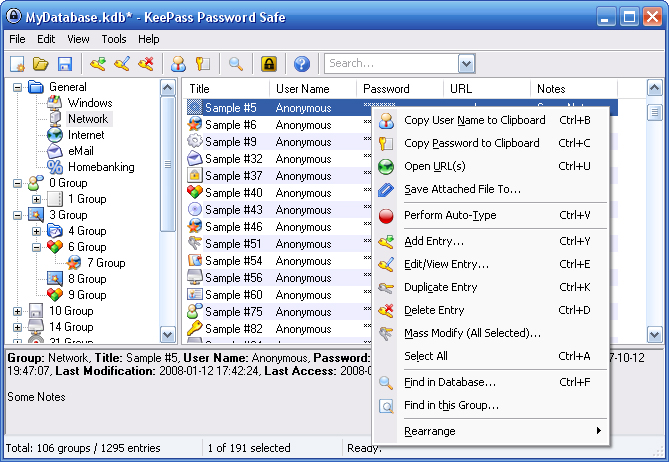Click the Copy User Name toolbar icon

pos(178,64)
